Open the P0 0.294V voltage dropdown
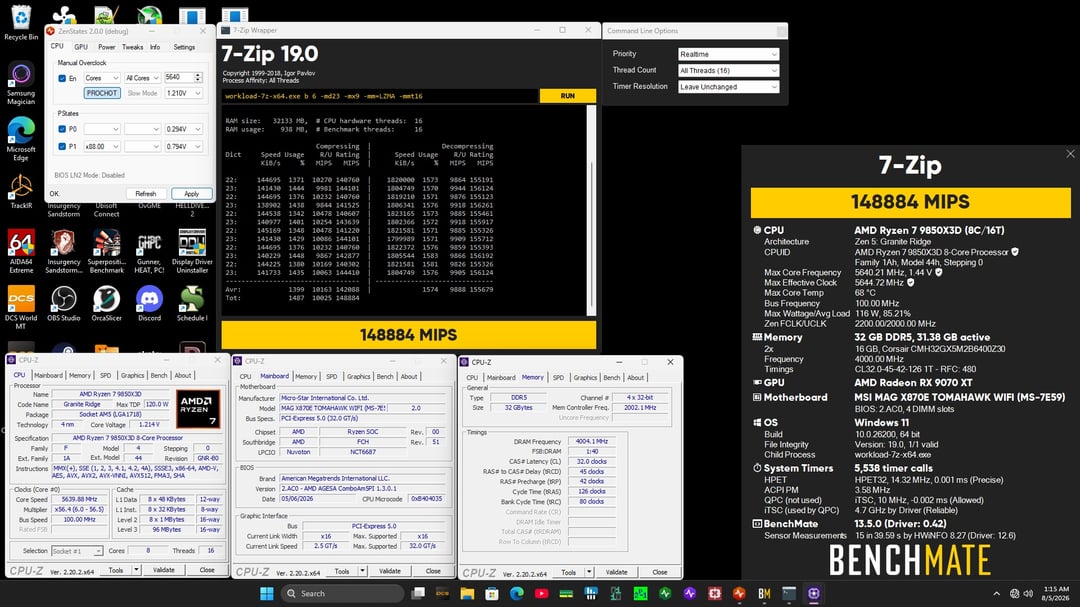 [183, 129]
